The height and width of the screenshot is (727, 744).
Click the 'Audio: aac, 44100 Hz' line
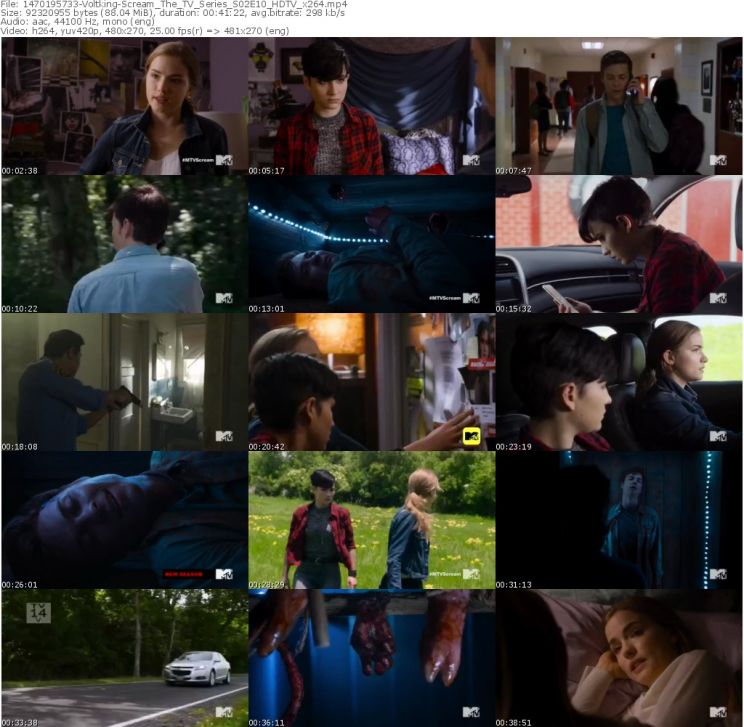pos(77,22)
